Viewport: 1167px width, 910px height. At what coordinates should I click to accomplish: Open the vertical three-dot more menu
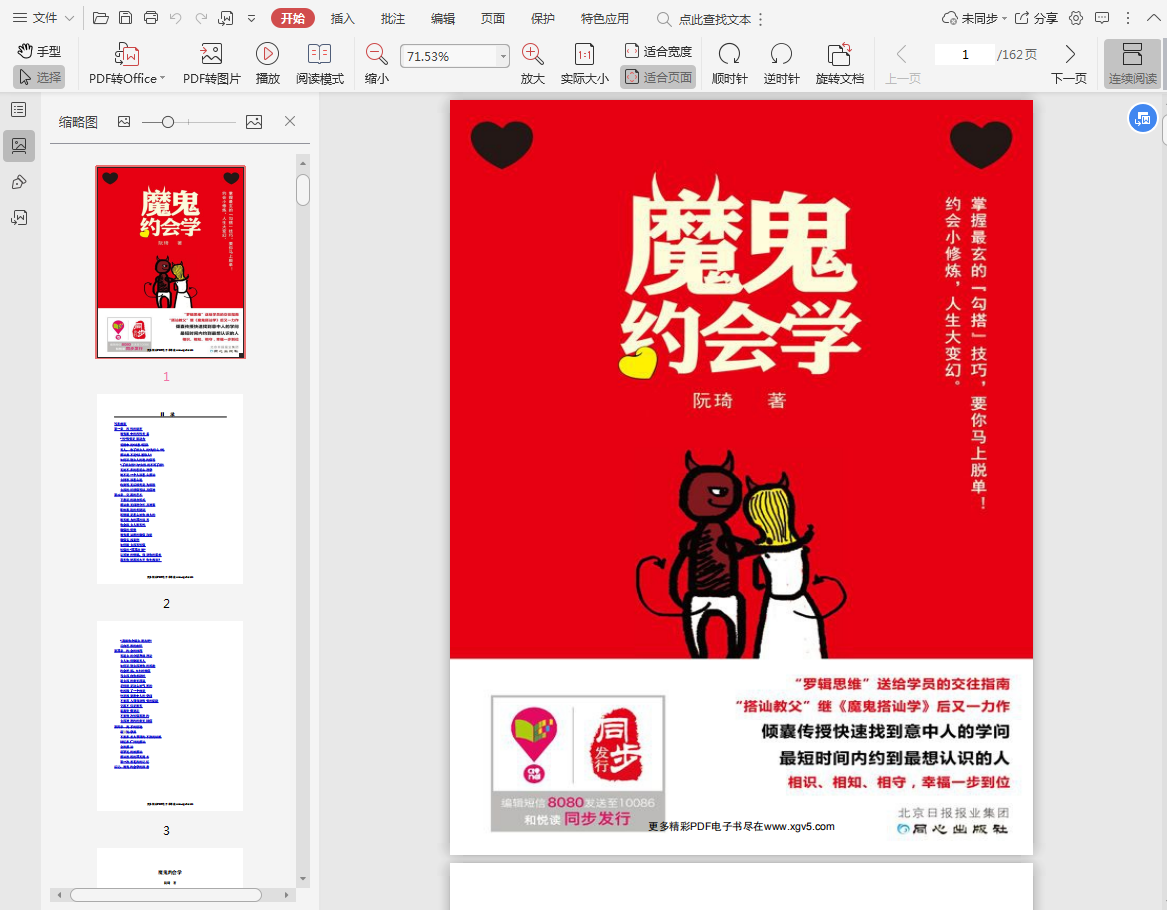[x=1128, y=18]
